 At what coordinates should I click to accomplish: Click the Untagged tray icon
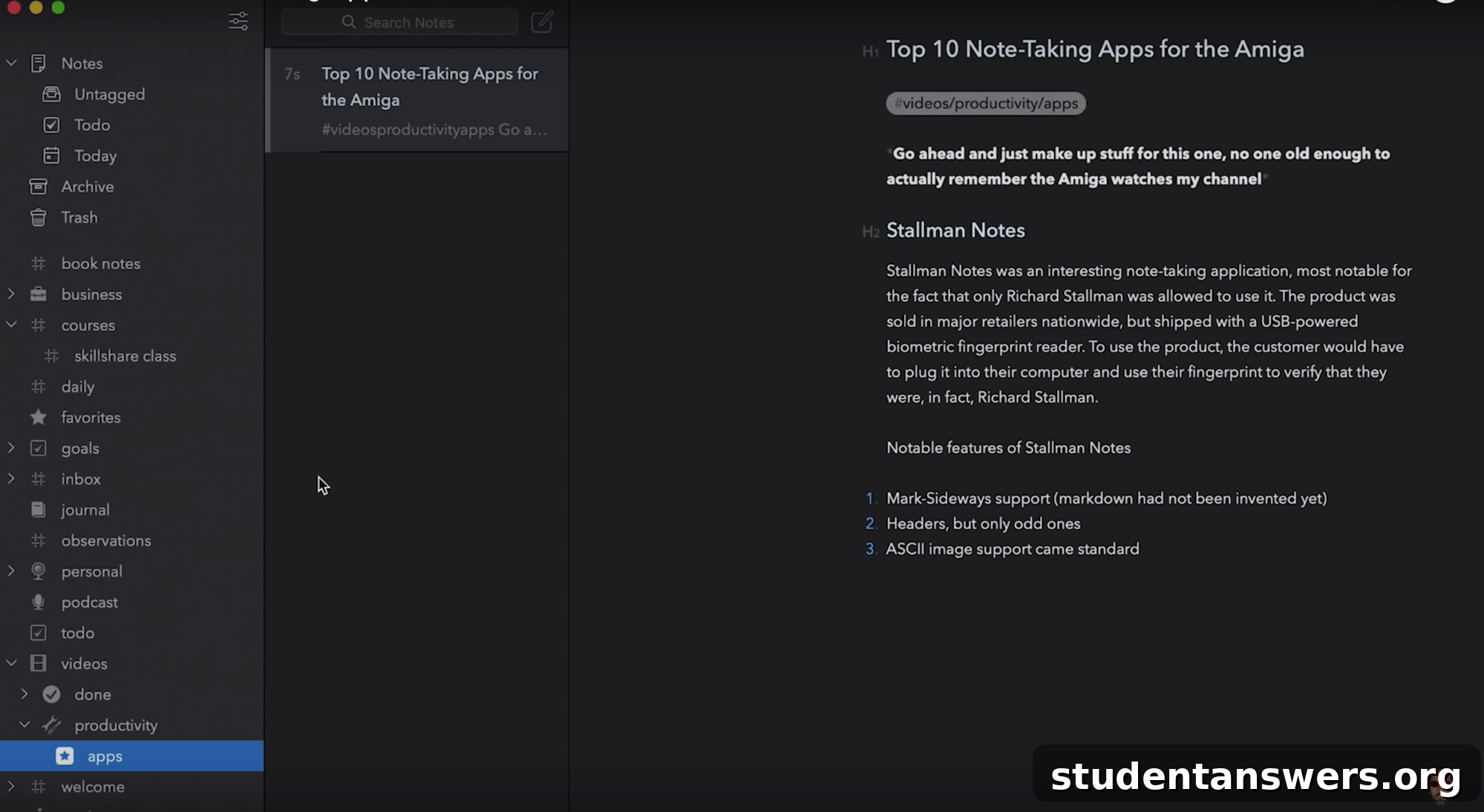[x=51, y=94]
